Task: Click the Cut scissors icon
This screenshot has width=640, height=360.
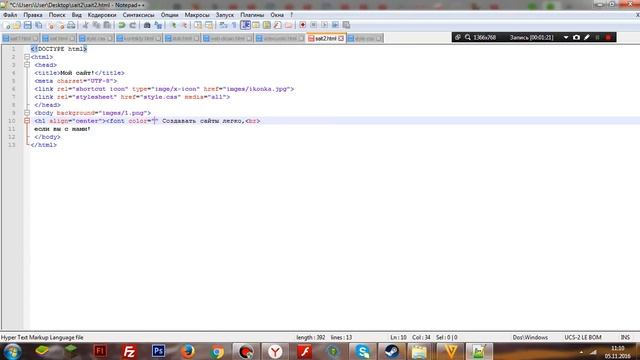Action: coord(86,25)
